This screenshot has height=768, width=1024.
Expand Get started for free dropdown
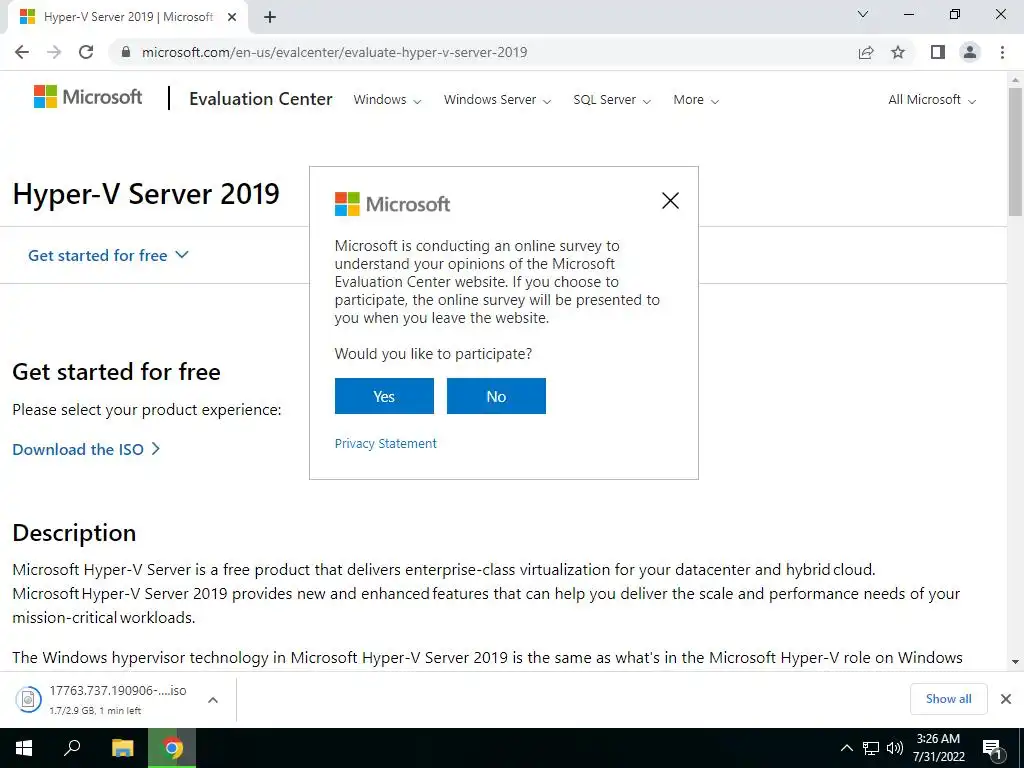point(108,255)
